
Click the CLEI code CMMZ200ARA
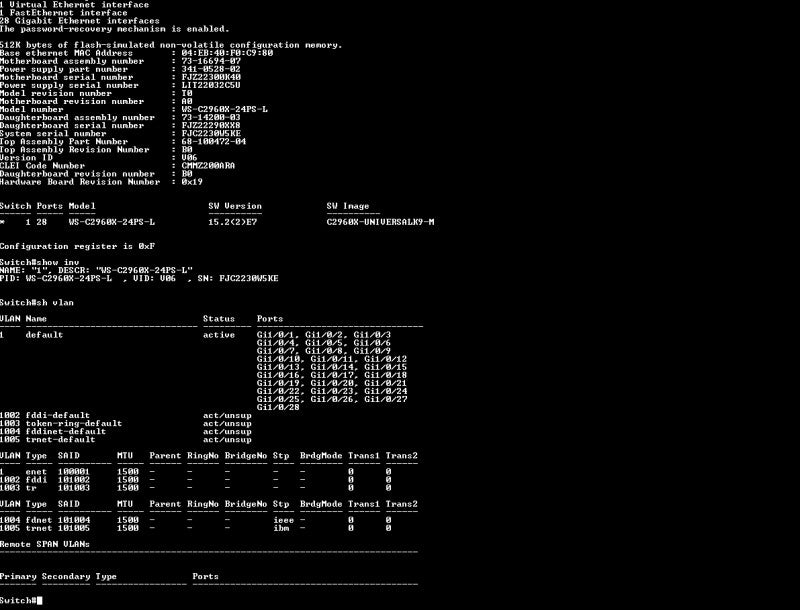pyautogui.click(x=208, y=166)
